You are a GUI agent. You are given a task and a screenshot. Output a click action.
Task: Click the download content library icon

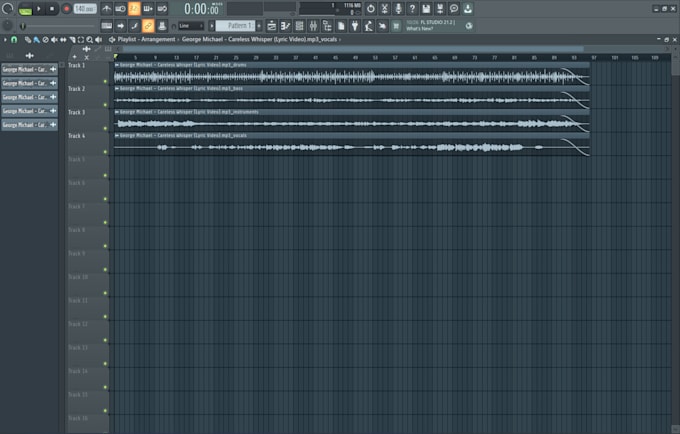pyautogui.click(x=468, y=9)
